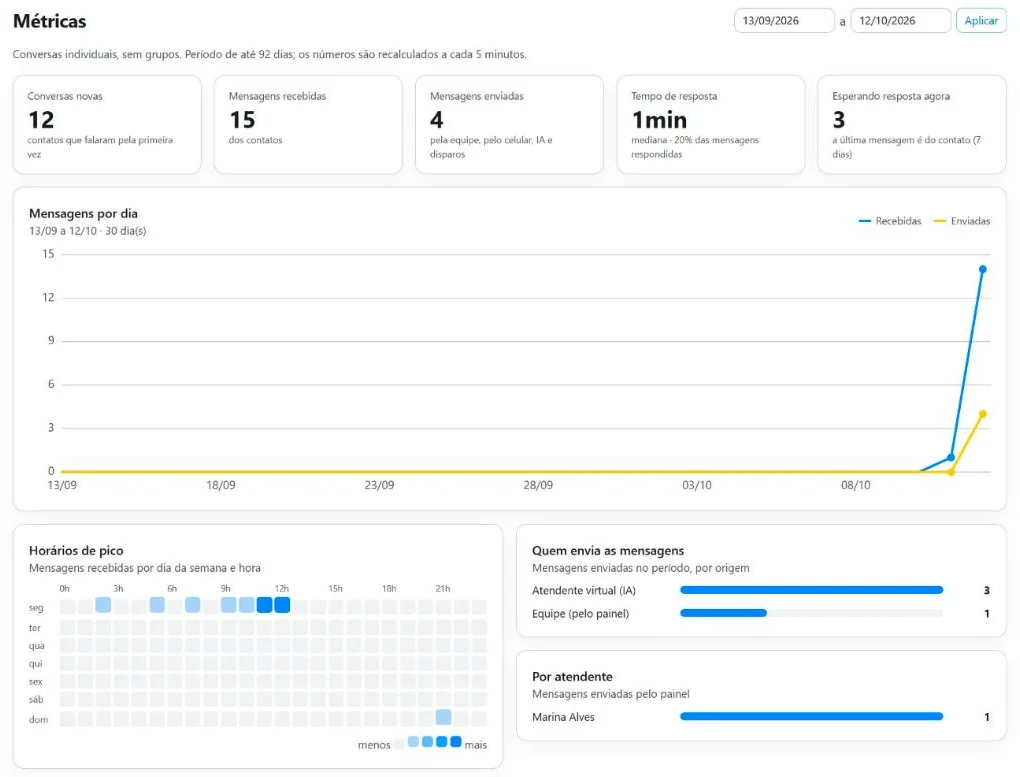The image size is (1020, 777).
Task: Click the 28/09 date on the chart axis
Action: (x=538, y=485)
